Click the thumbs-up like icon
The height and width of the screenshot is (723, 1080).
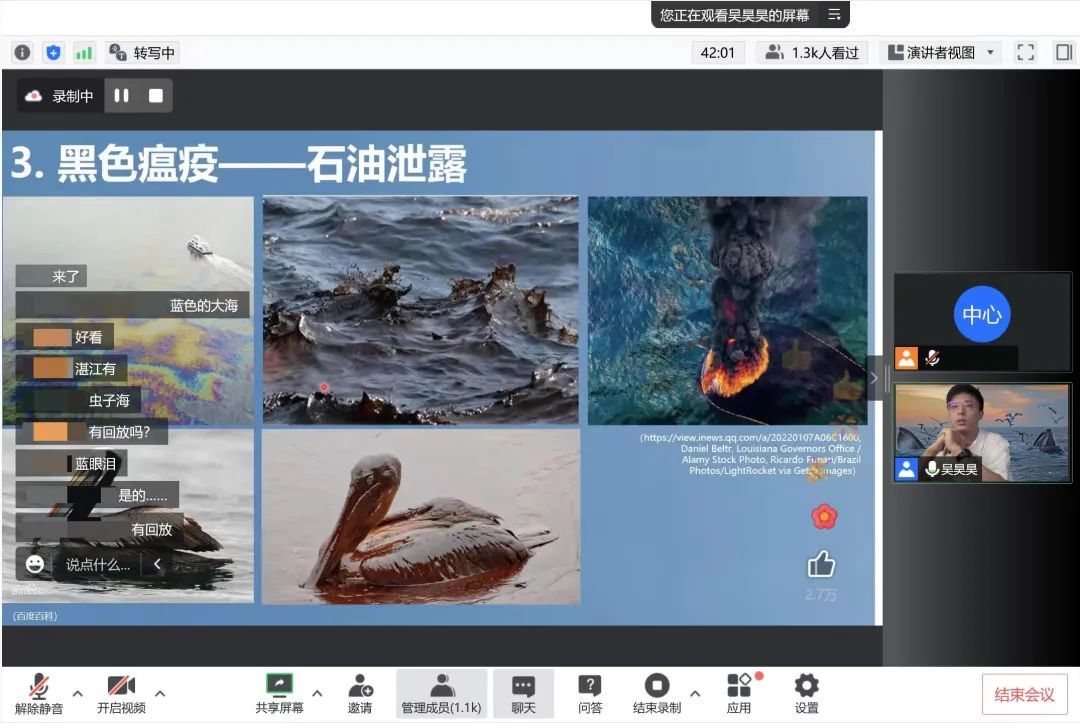point(821,566)
